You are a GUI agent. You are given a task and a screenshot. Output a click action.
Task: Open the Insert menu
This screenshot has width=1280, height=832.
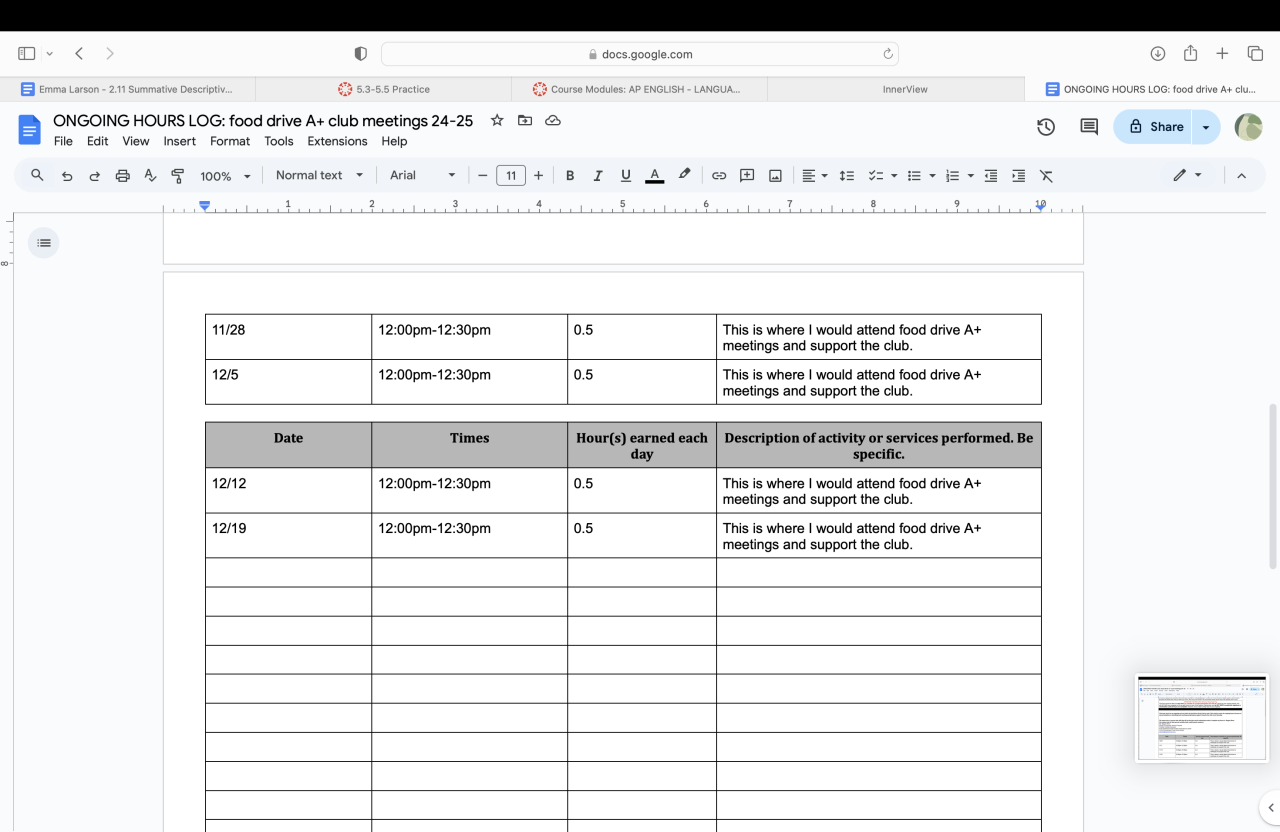[179, 141]
